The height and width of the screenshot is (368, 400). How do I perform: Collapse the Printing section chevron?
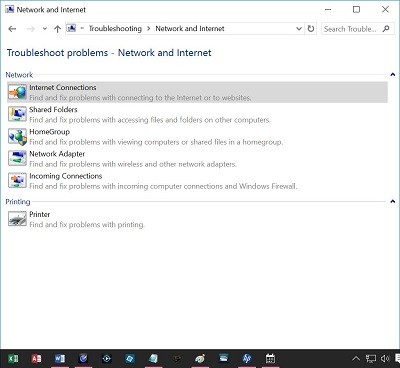[392, 201]
